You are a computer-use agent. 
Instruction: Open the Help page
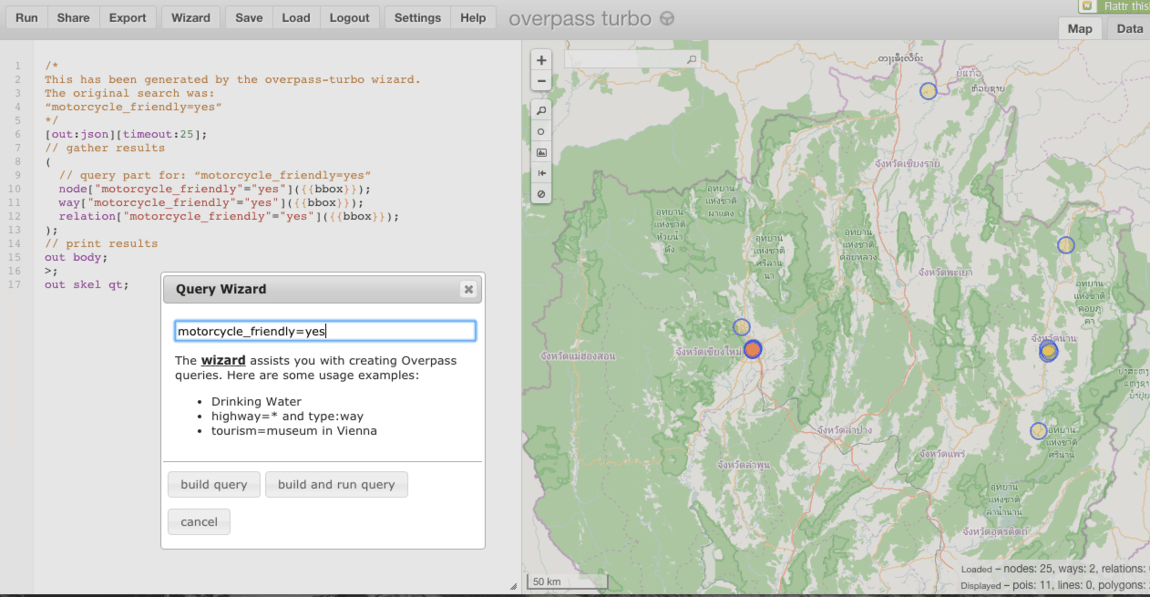(x=473, y=18)
